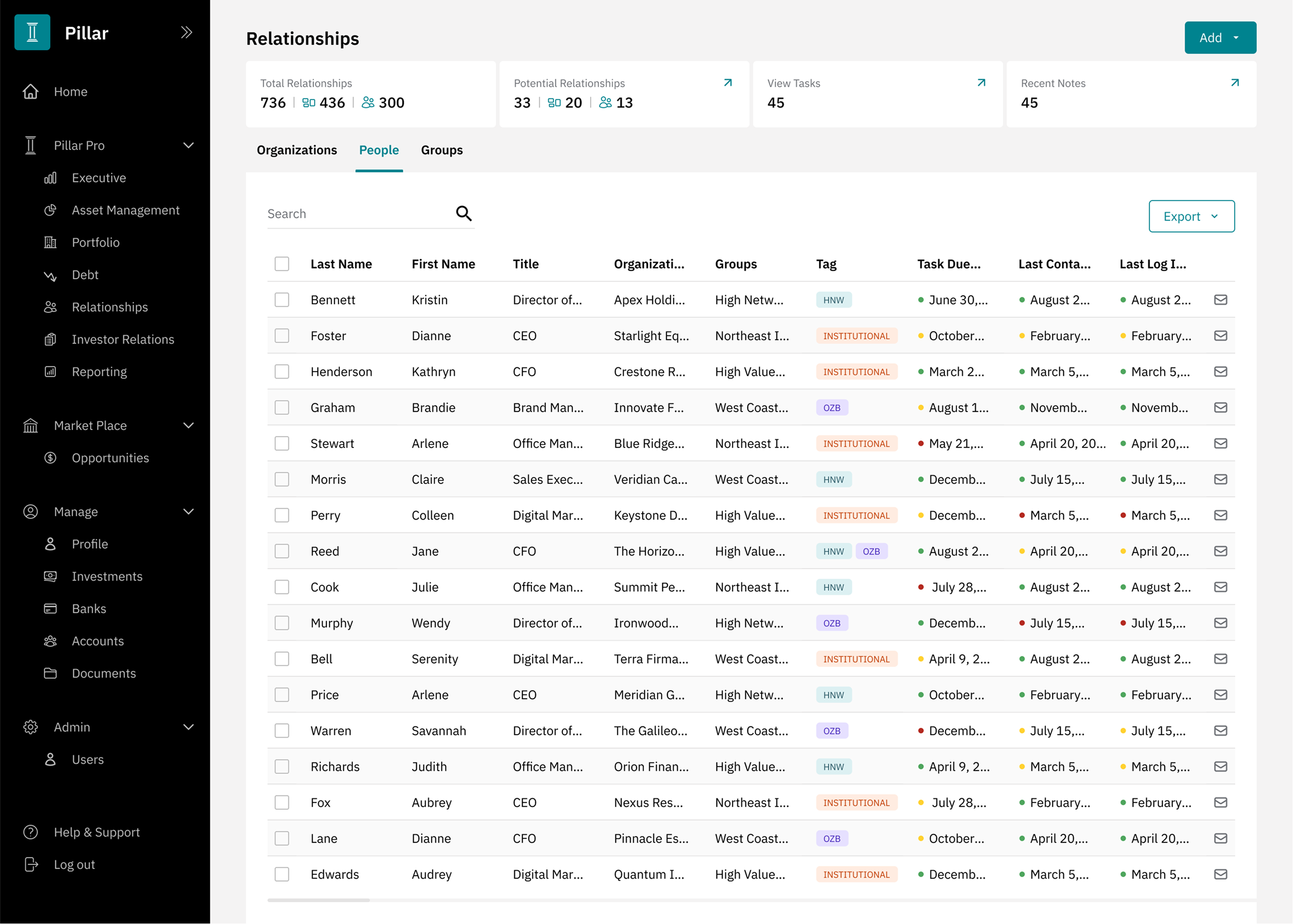Select the checkbox on Foster's row

[282, 336]
